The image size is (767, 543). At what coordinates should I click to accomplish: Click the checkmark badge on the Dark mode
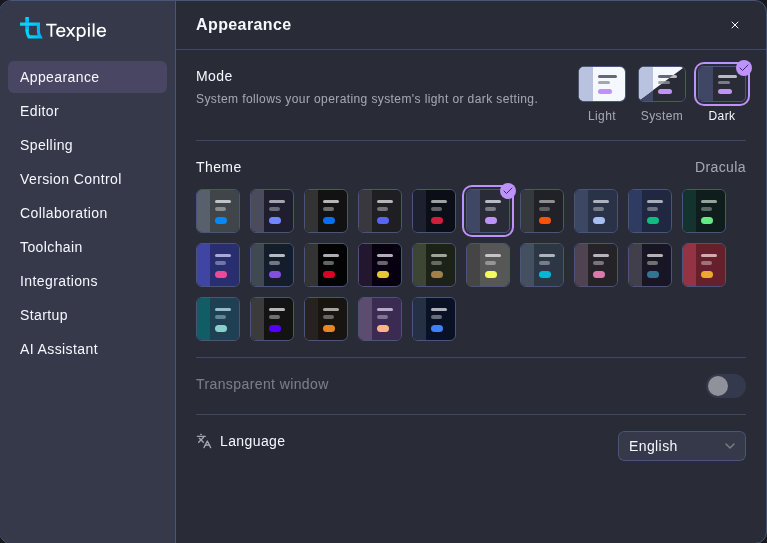[x=744, y=68]
